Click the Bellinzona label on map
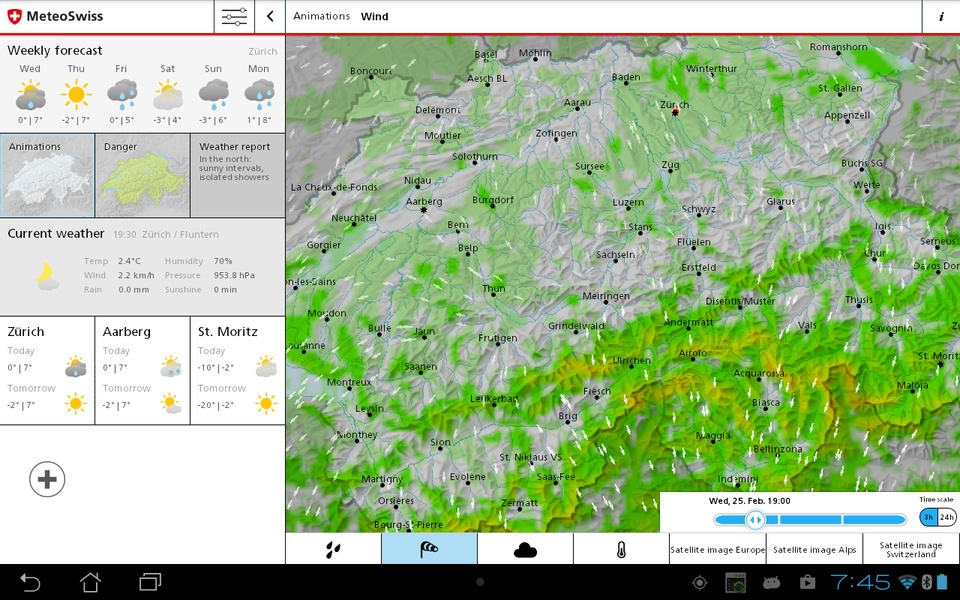 click(x=778, y=449)
